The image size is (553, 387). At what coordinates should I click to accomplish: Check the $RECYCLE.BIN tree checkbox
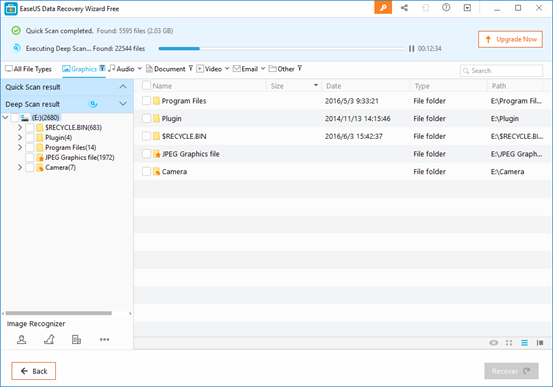[x=30, y=127]
